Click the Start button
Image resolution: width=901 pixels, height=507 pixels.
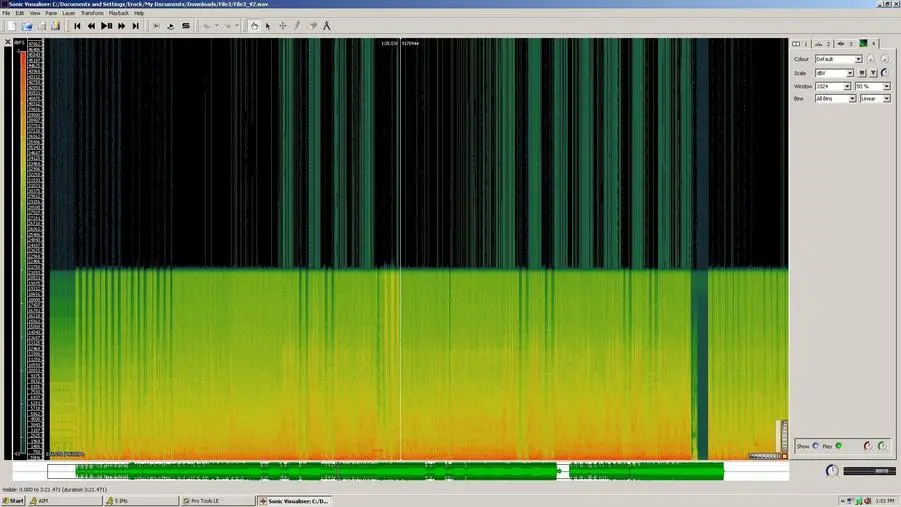pyautogui.click(x=13, y=501)
